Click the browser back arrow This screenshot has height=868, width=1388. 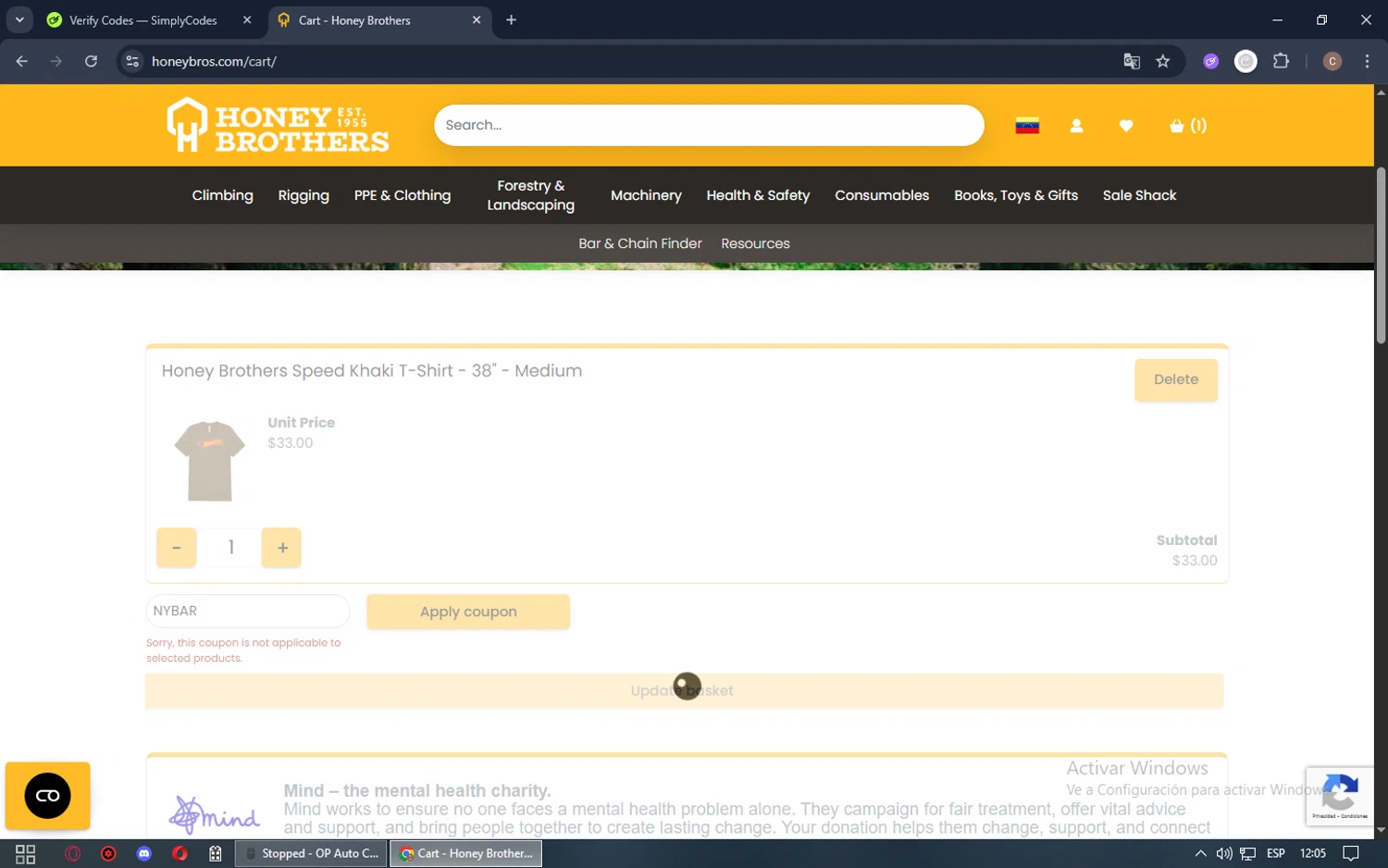coord(22,61)
